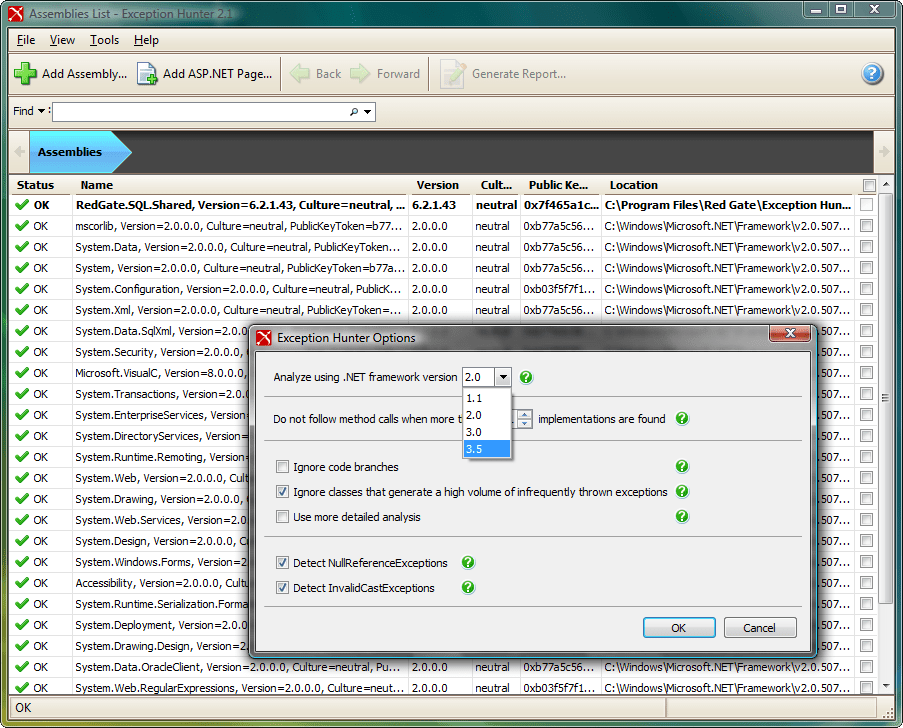Click help icon beside framework version dropdown
Image resolution: width=903 pixels, height=728 pixels.
[x=525, y=377]
